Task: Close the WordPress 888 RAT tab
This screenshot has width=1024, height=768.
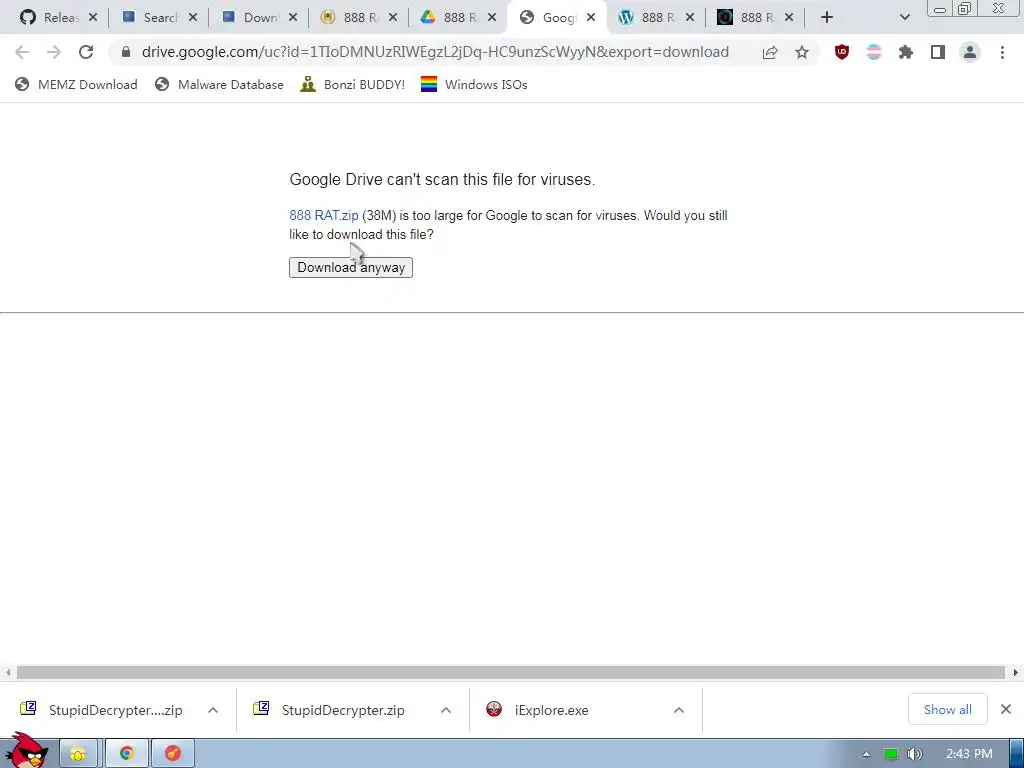Action: click(690, 18)
